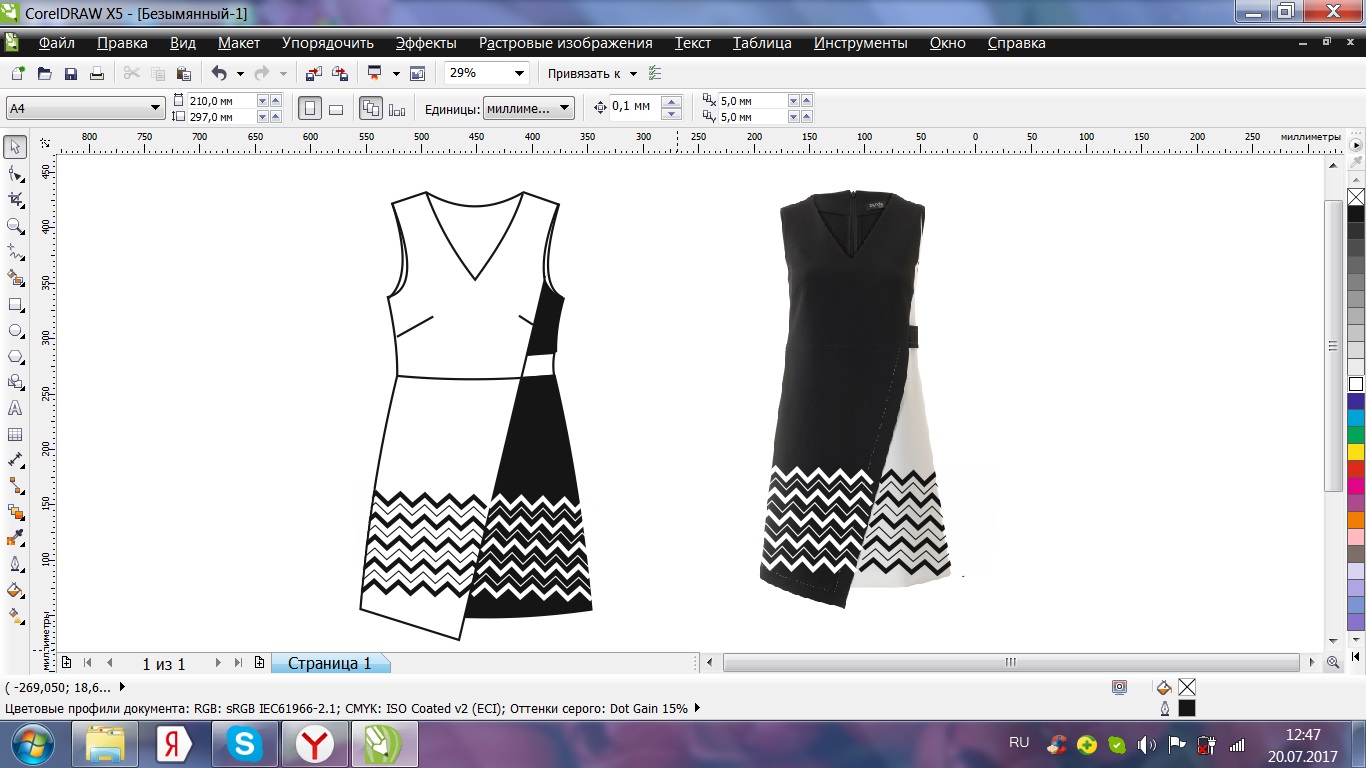Toggle portrait page orientation
The height and width of the screenshot is (768, 1366).
(311, 109)
